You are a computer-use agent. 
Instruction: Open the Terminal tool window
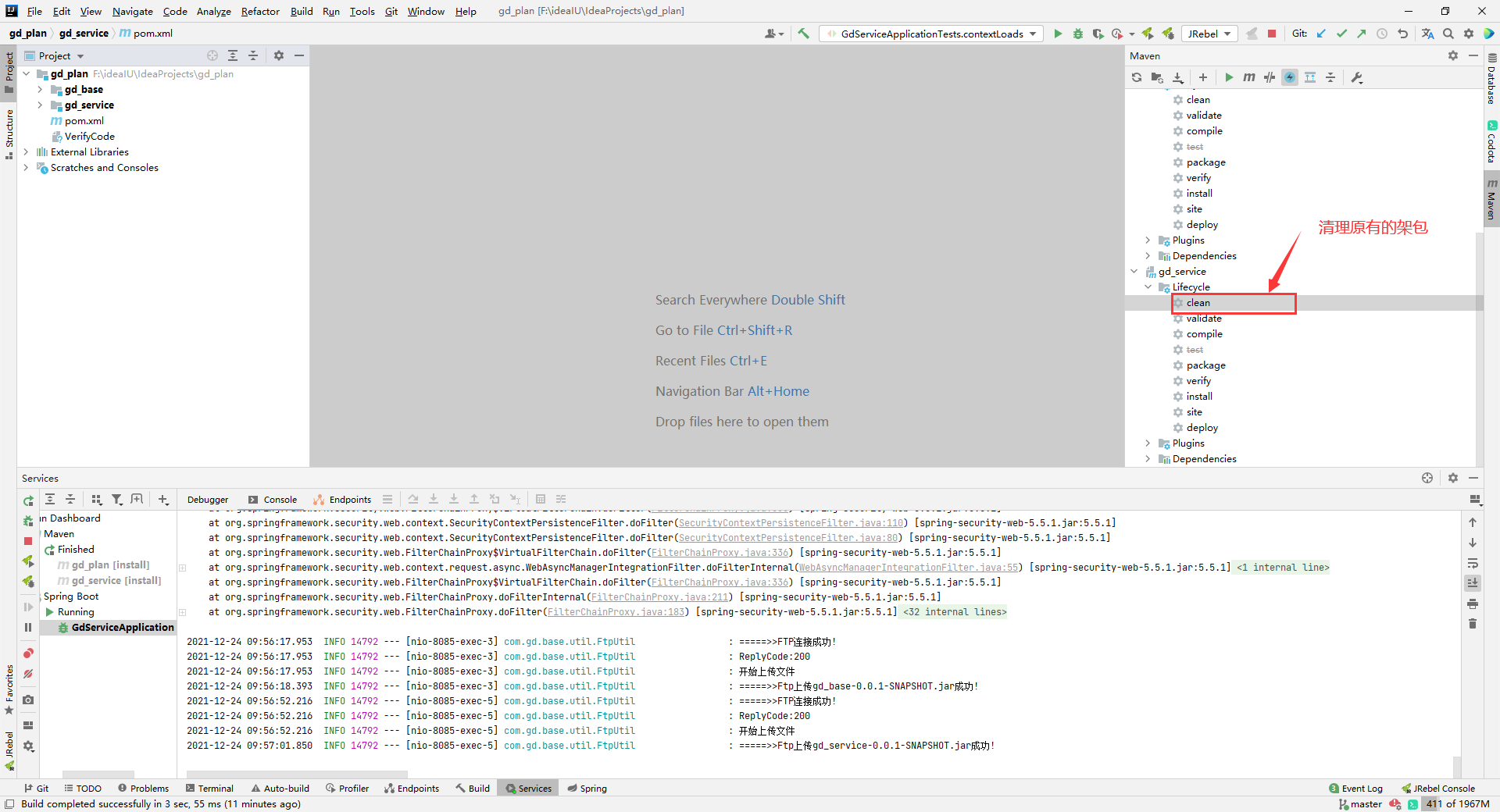[209, 788]
